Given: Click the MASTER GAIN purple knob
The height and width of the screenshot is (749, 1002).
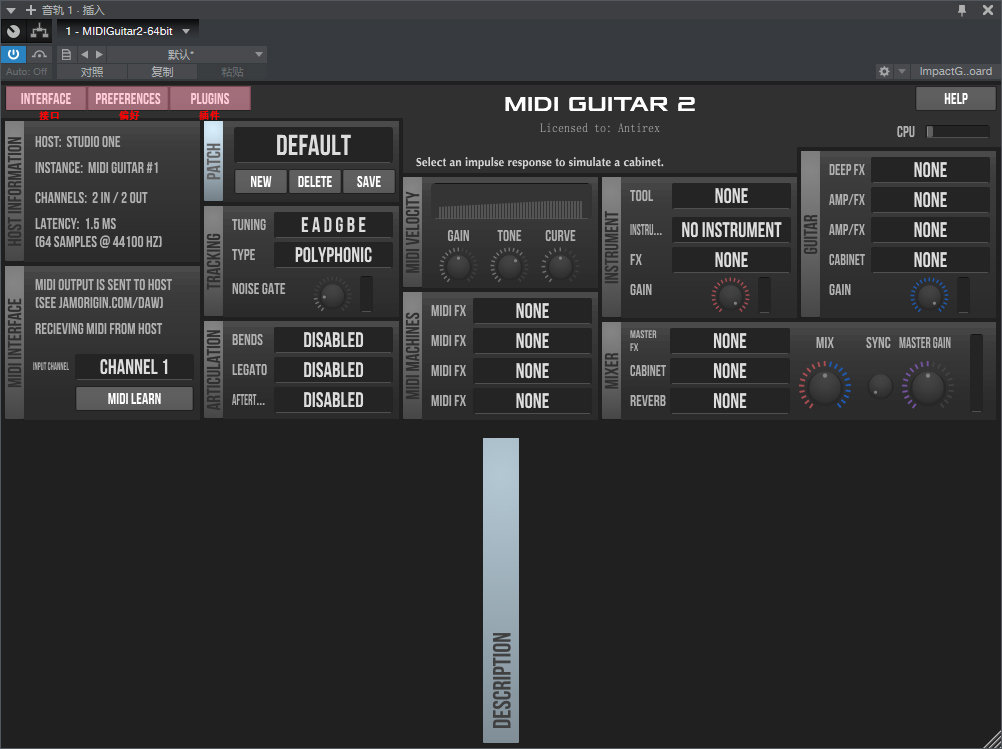Looking at the screenshot, I should [927, 387].
